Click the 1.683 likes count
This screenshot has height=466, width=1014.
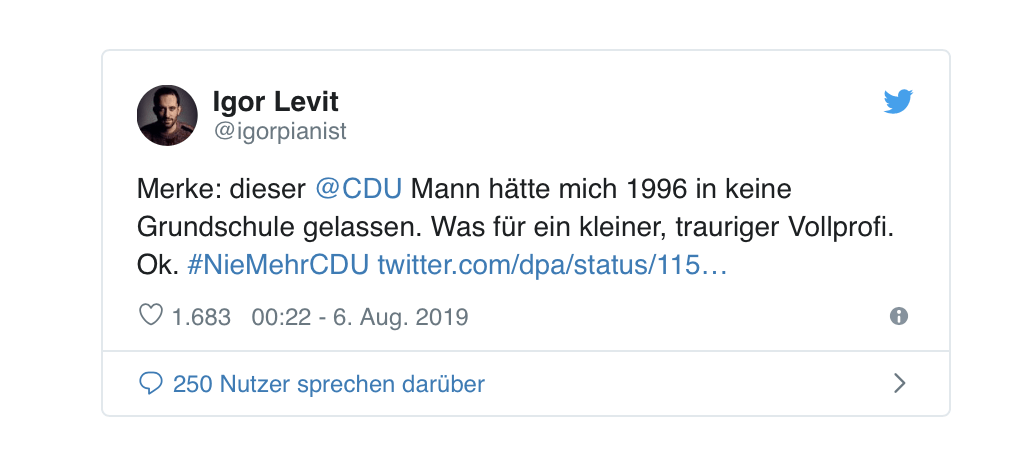(x=201, y=318)
